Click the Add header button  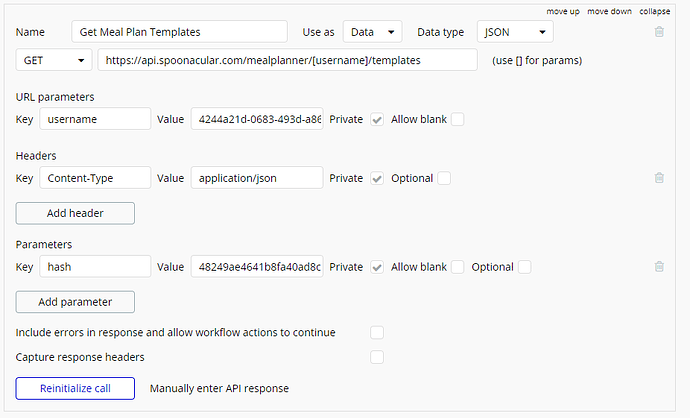pos(75,213)
